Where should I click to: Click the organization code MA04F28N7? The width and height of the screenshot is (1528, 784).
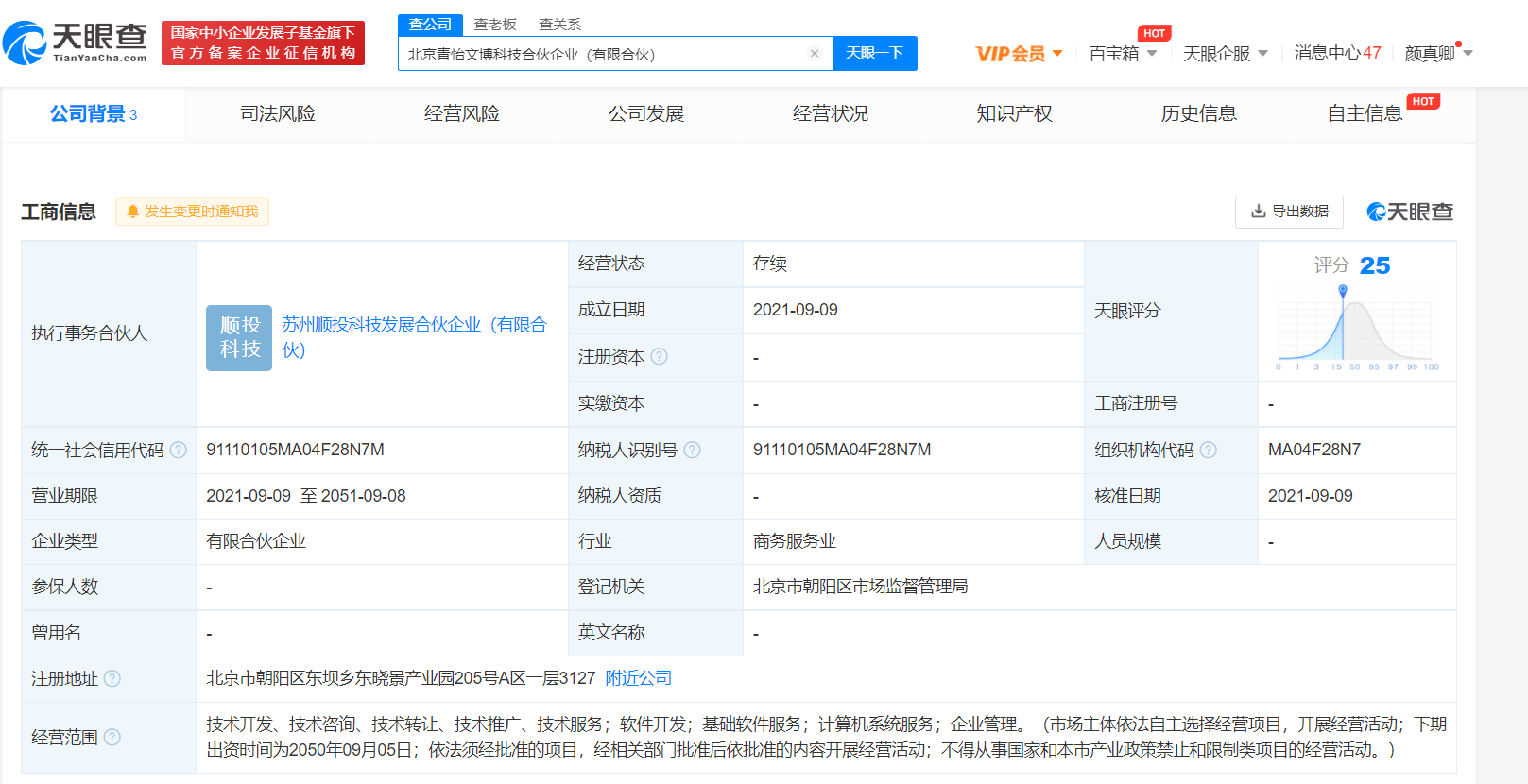(1314, 450)
